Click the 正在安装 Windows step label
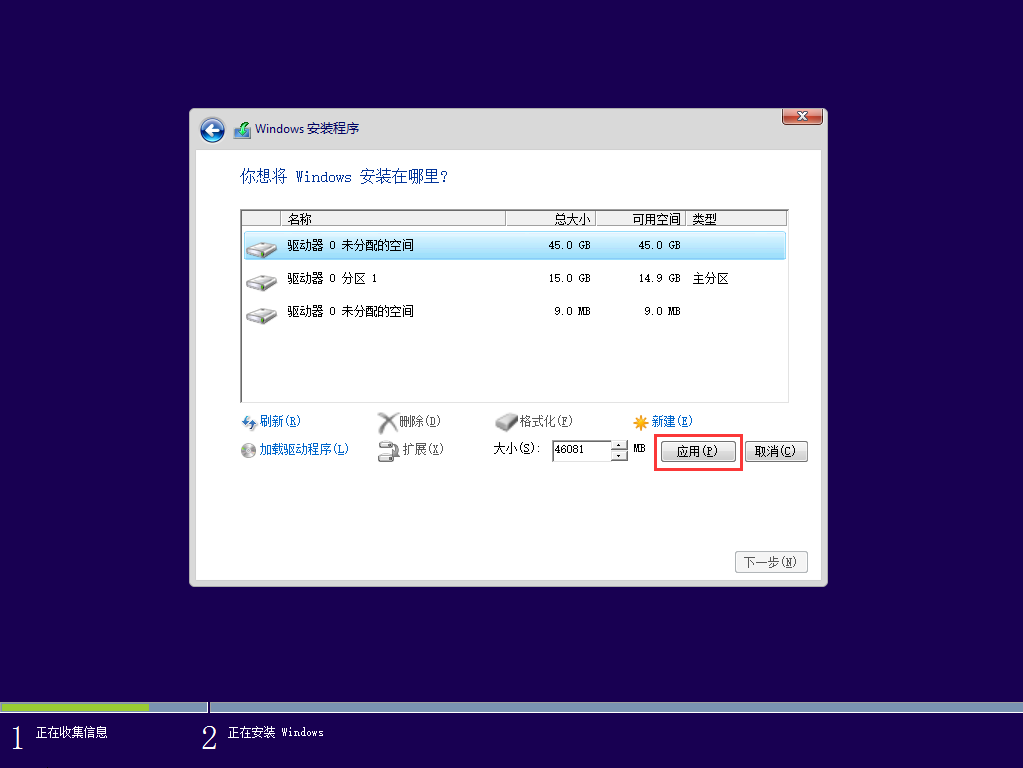The width and height of the screenshot is (1023, 768). click(275, 733)
